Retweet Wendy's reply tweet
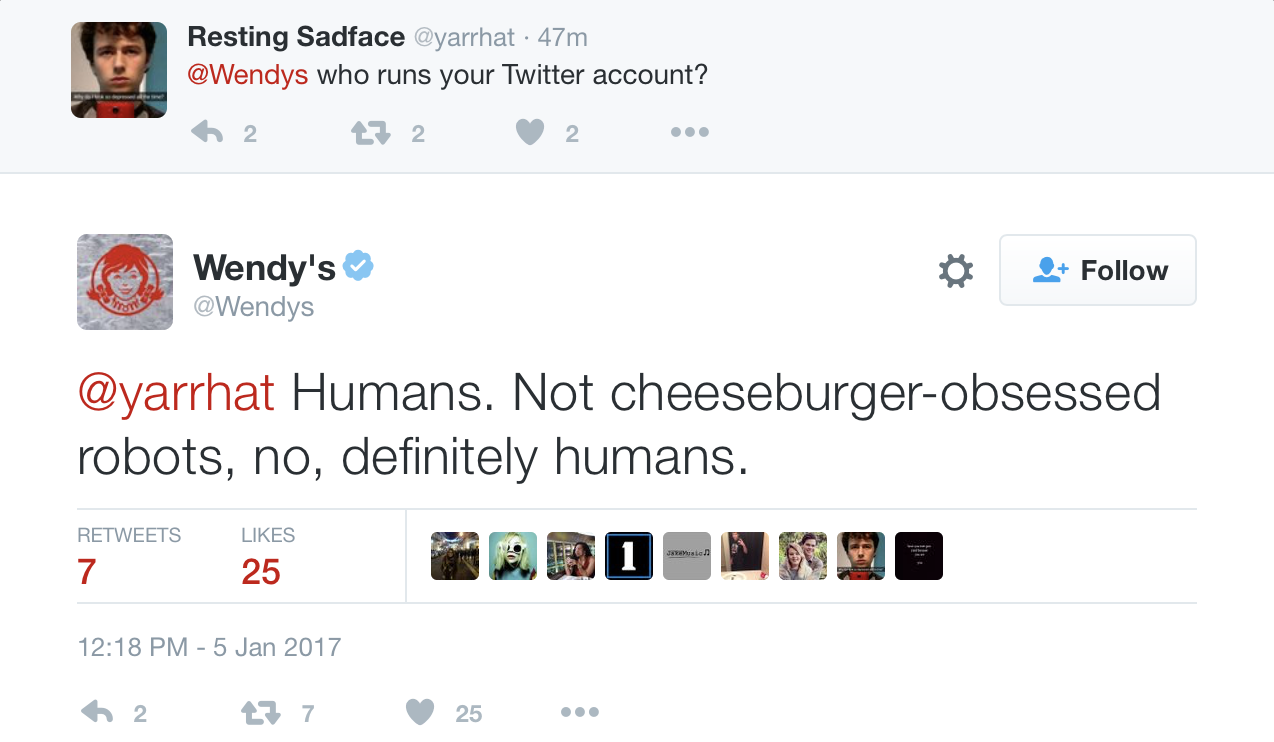The image size is (1274, 742). click(x=262, y=712)
